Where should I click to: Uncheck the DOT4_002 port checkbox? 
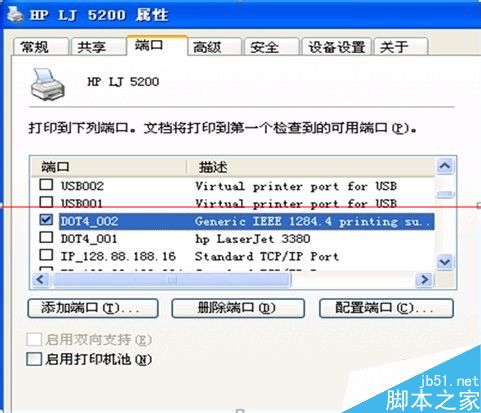(x=46, y=220)
